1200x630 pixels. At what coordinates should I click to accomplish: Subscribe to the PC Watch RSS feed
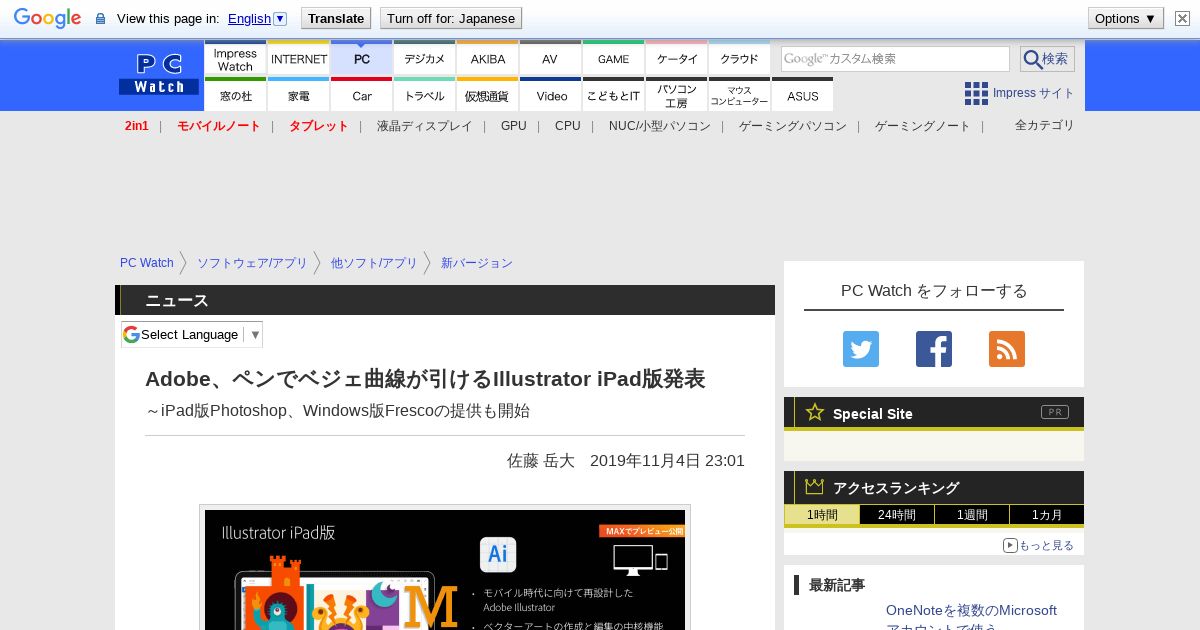1007,349
